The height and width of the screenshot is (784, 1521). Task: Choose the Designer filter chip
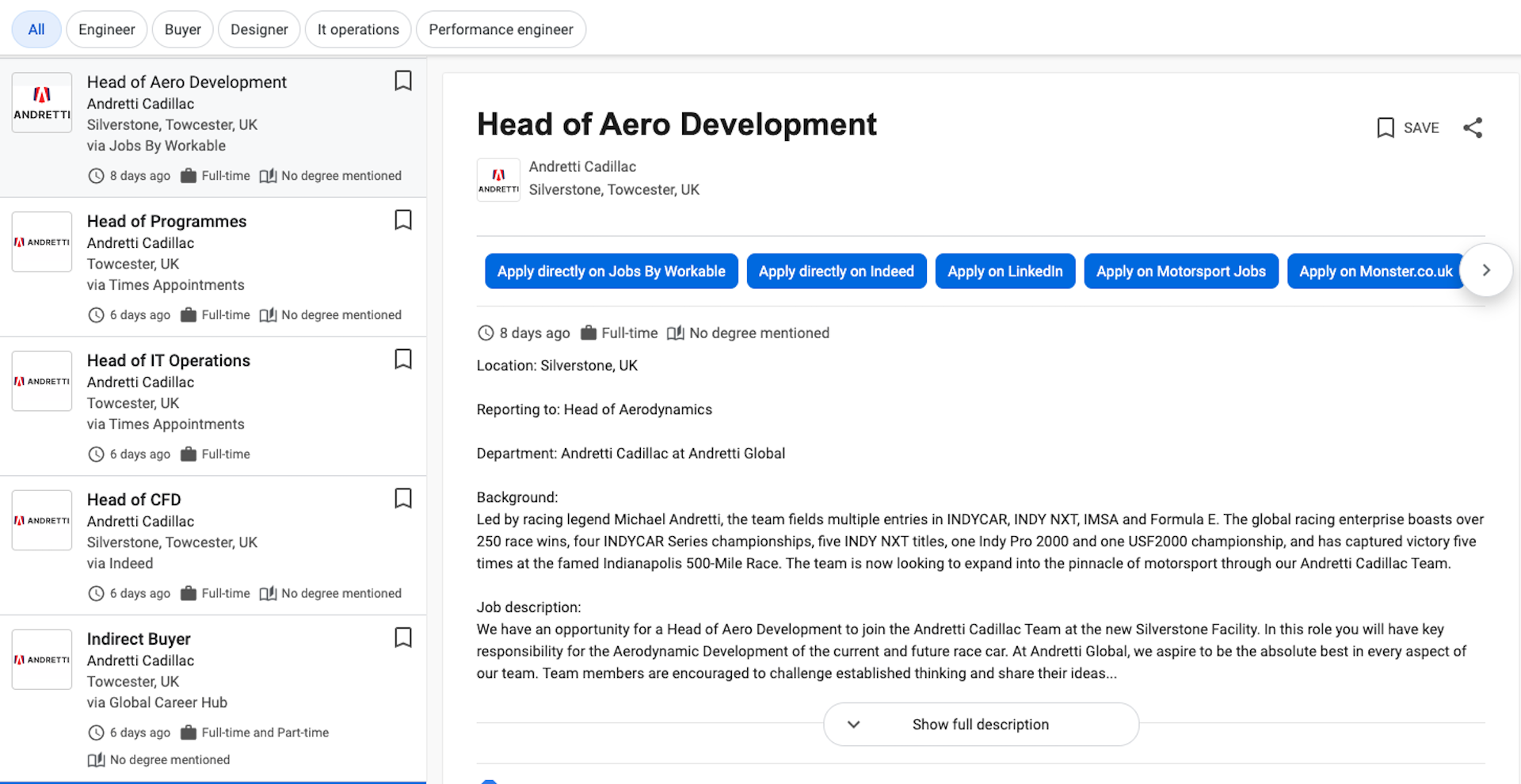259,29
